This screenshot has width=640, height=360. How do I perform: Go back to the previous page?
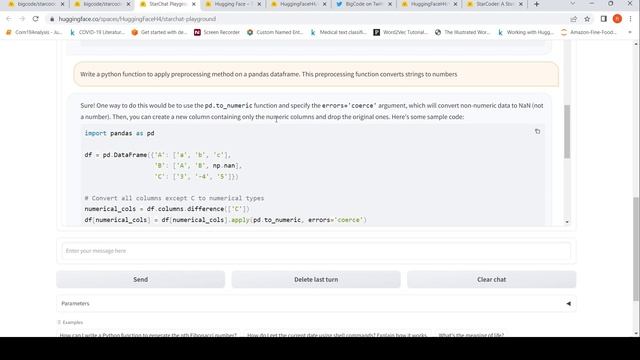click(9, 19)
